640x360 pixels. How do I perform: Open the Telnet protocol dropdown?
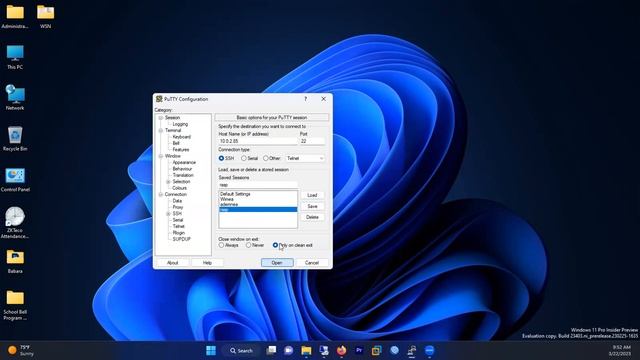pyautogui.click(x=305, y=158)
